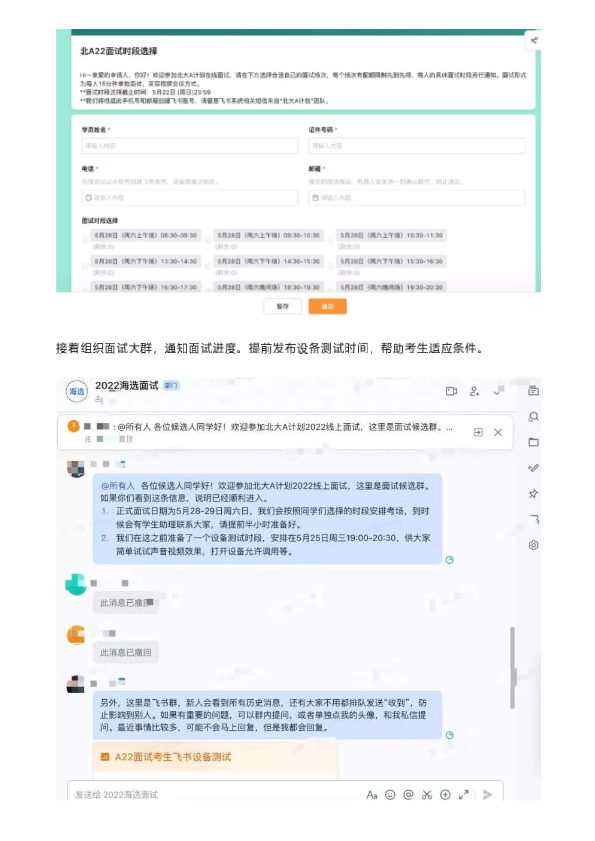Select the 5月28日 10:30-11:30 time slot
The height and width of the screenshot is (841, 595).
pos(387,235)
